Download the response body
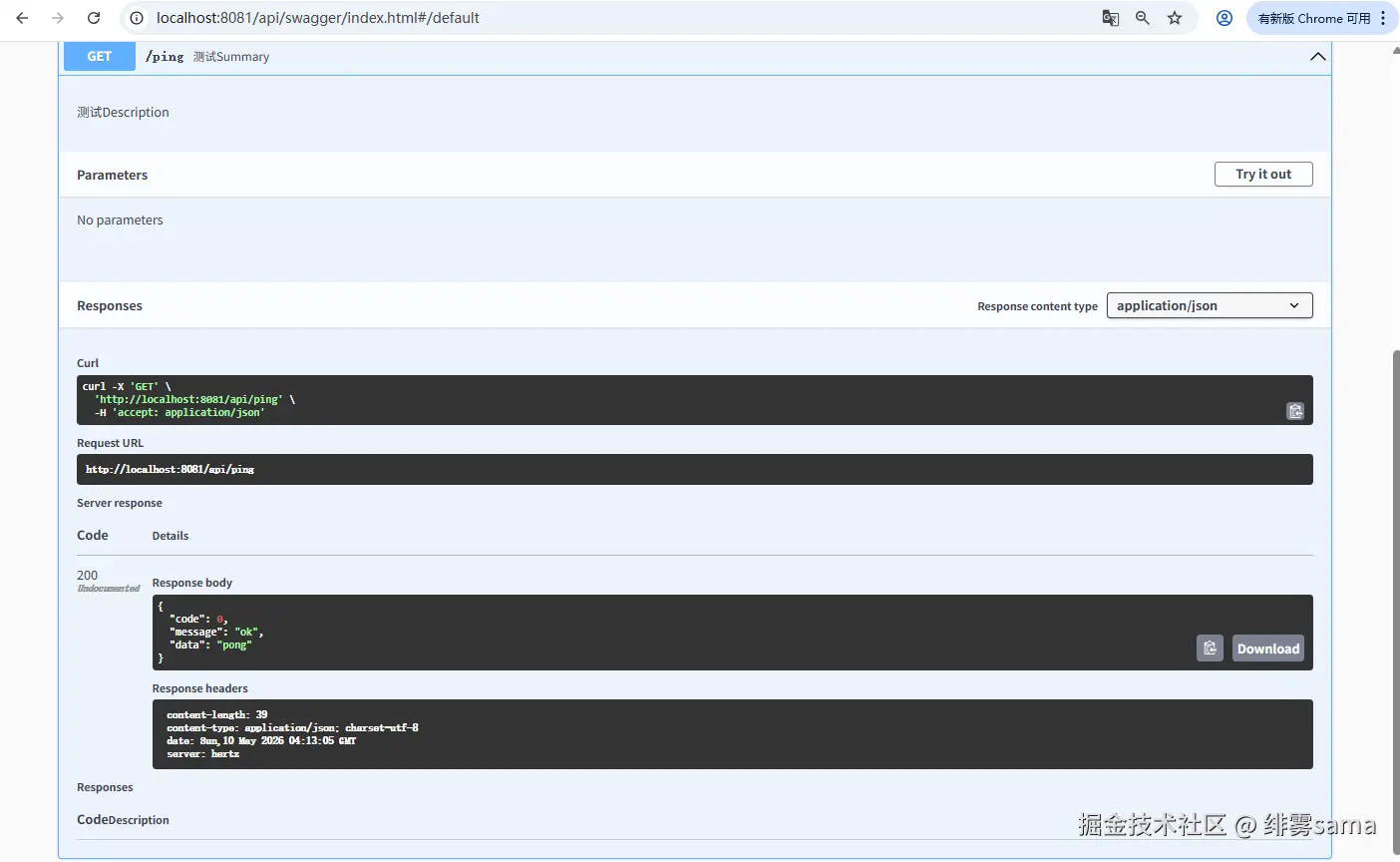Screen dimensions: 1400x862 click(x=1268, y=648)
